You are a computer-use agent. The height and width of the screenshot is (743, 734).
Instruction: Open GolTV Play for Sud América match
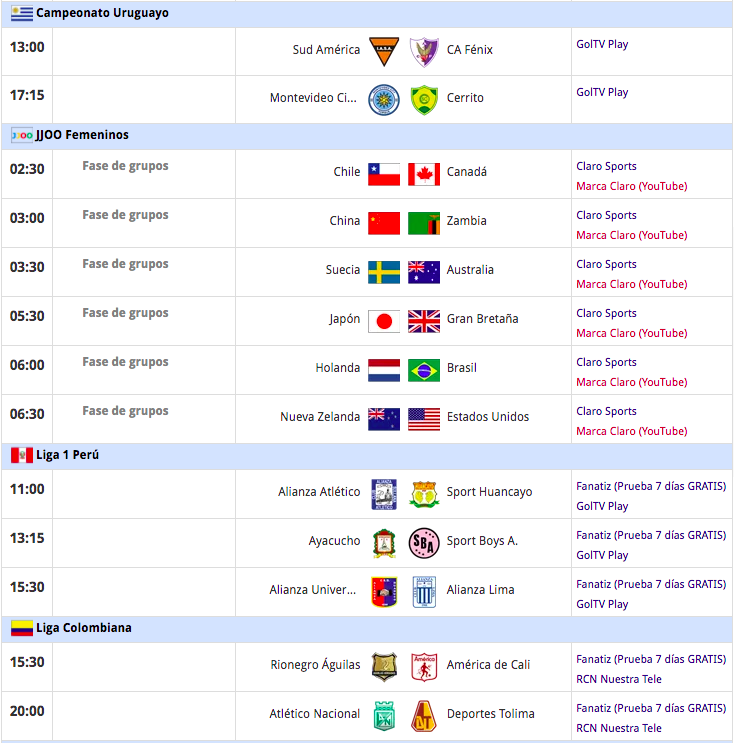click(602, 44)
